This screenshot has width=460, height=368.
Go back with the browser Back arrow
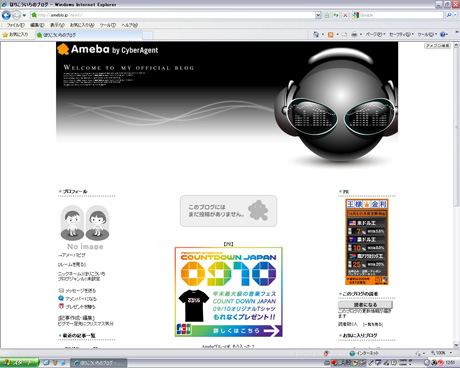pos(6,15)
